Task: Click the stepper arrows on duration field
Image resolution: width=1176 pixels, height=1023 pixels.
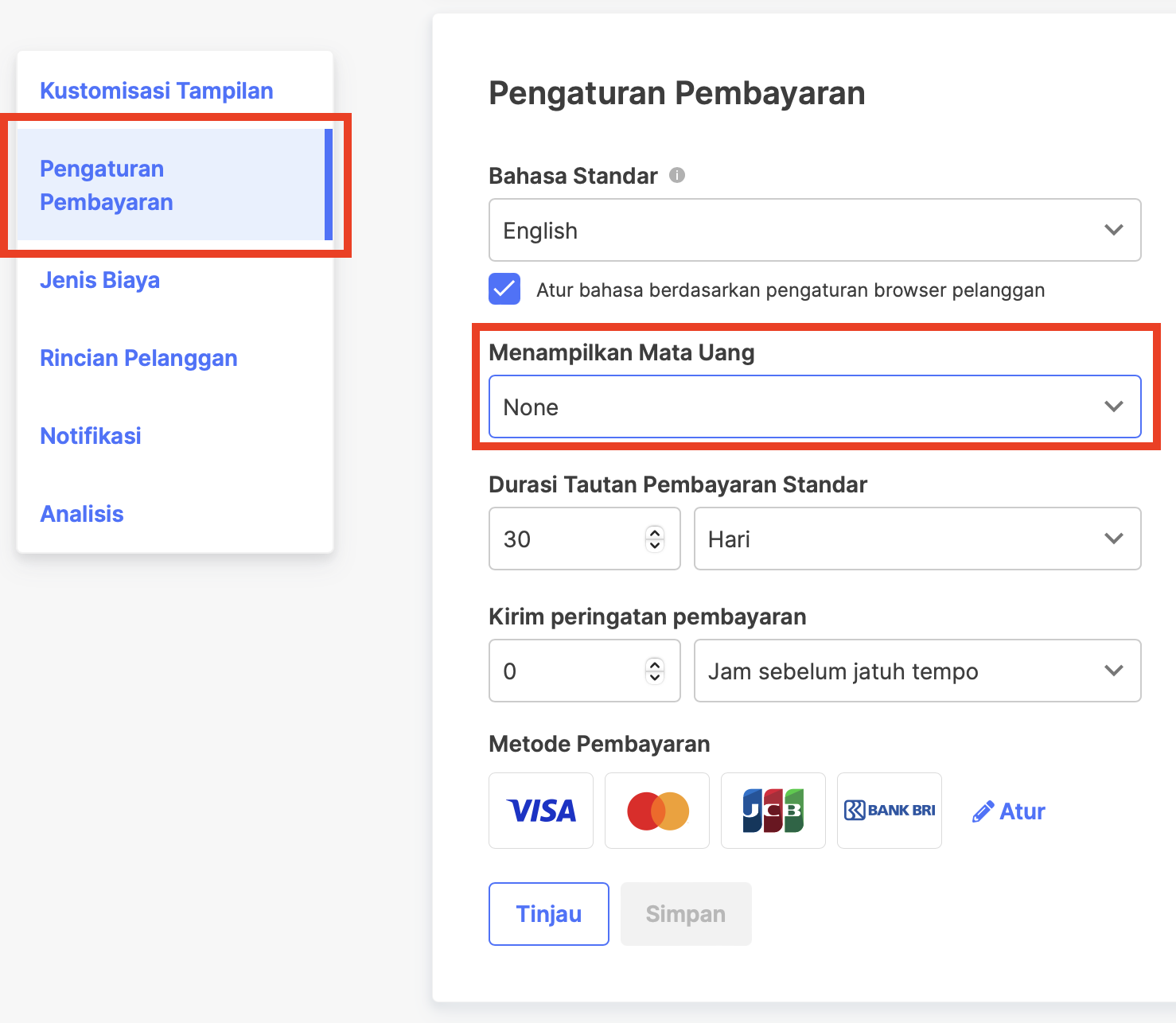Action: coord(655,539)
